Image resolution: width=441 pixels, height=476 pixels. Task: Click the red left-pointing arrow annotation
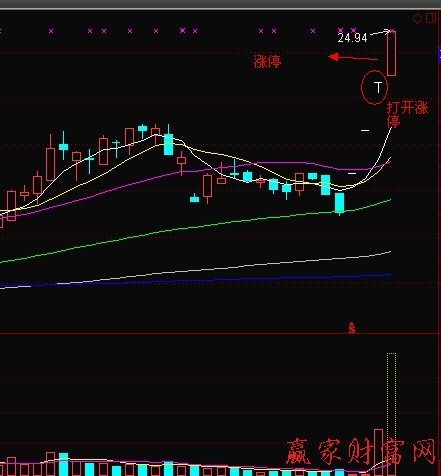pyautogui.click(x=353, y=58)
